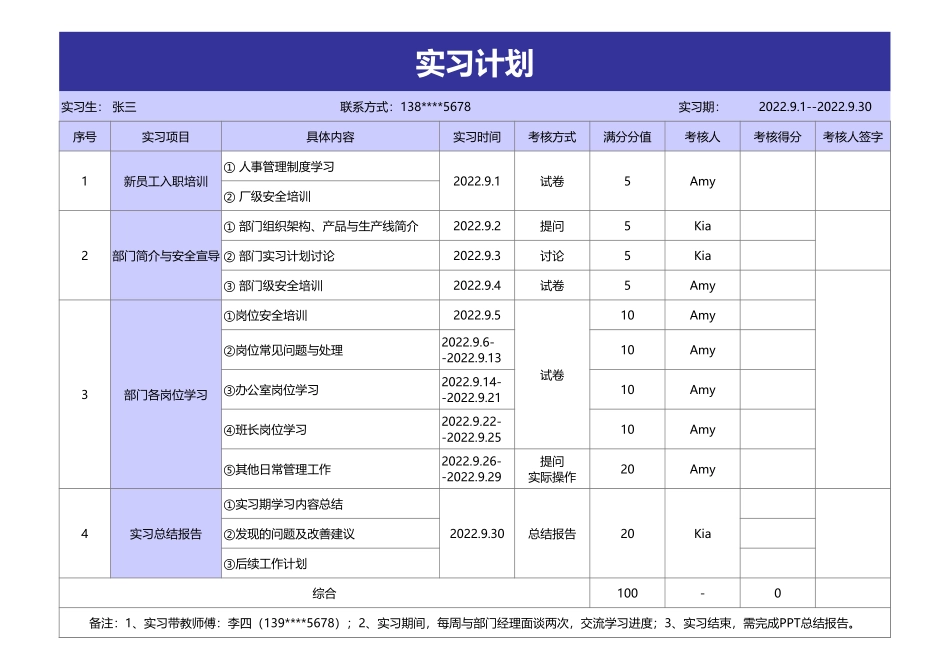The height and width of the screenshot is (672, 950).
Task: Click the 实习期: label
Action: 699,107
